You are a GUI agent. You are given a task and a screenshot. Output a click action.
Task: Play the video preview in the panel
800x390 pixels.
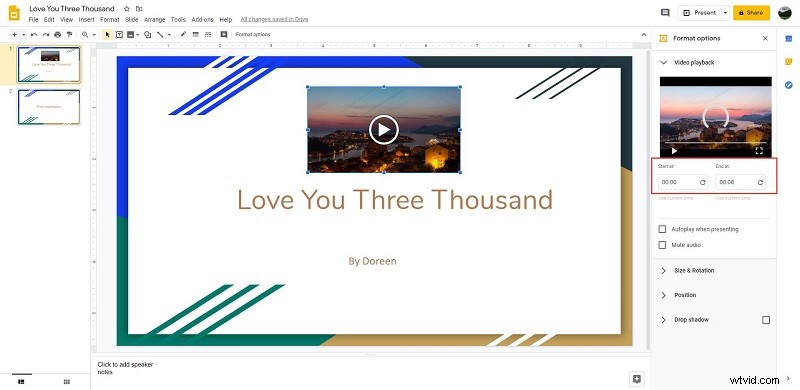click(674, 151)
